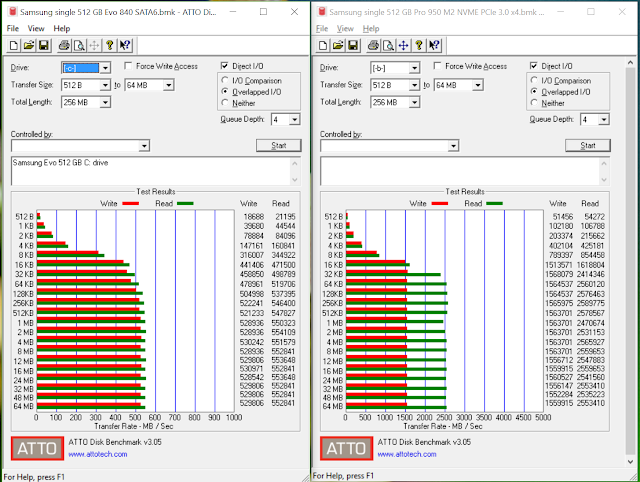
Task: Click green Read legend swatch in Pro 950 window
Action: (x=495, y=203)
